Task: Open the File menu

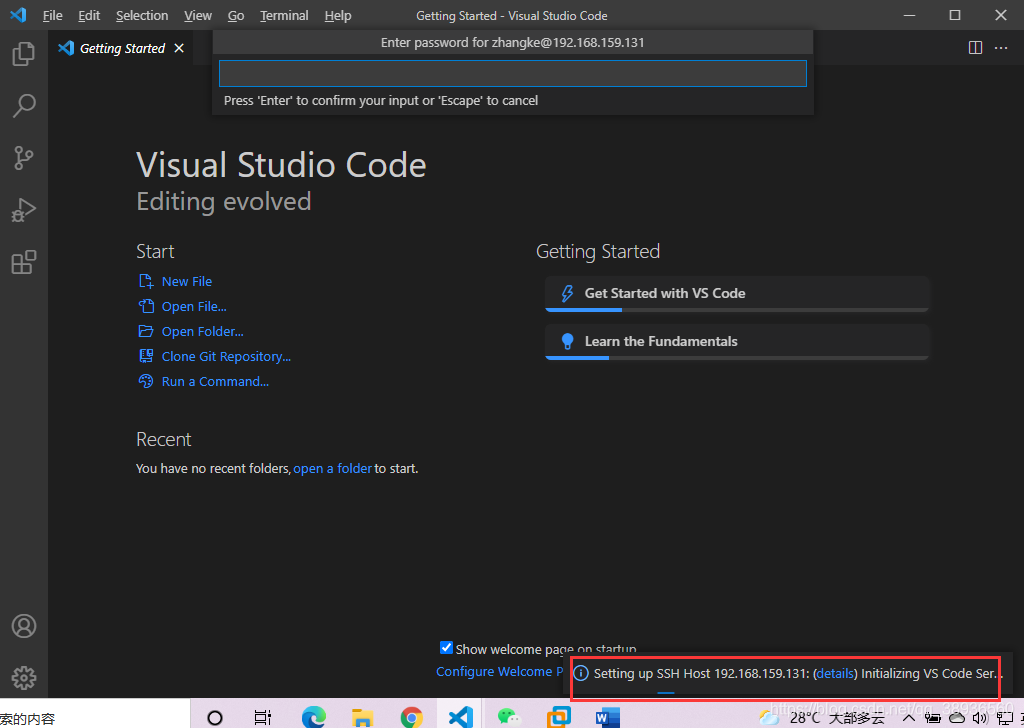Action: click(x=52, y=15)
